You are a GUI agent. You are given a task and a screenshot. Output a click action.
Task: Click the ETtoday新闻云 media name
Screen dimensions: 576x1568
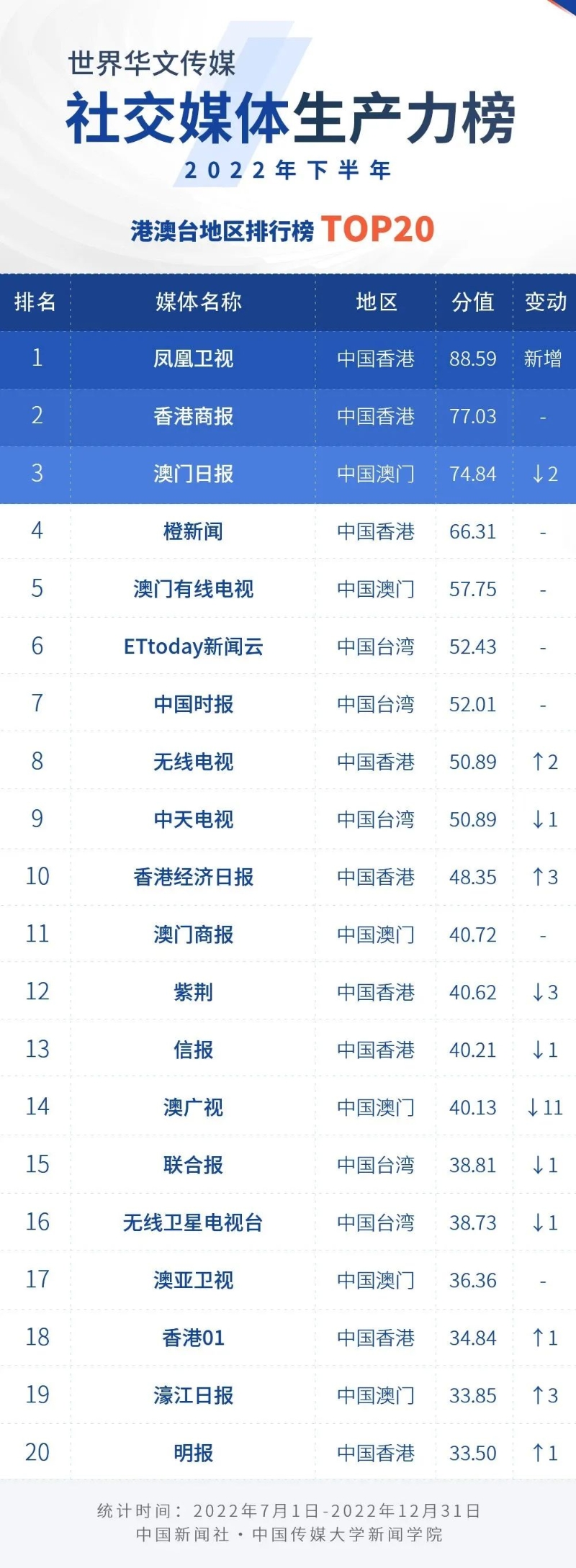click(193, 646)
